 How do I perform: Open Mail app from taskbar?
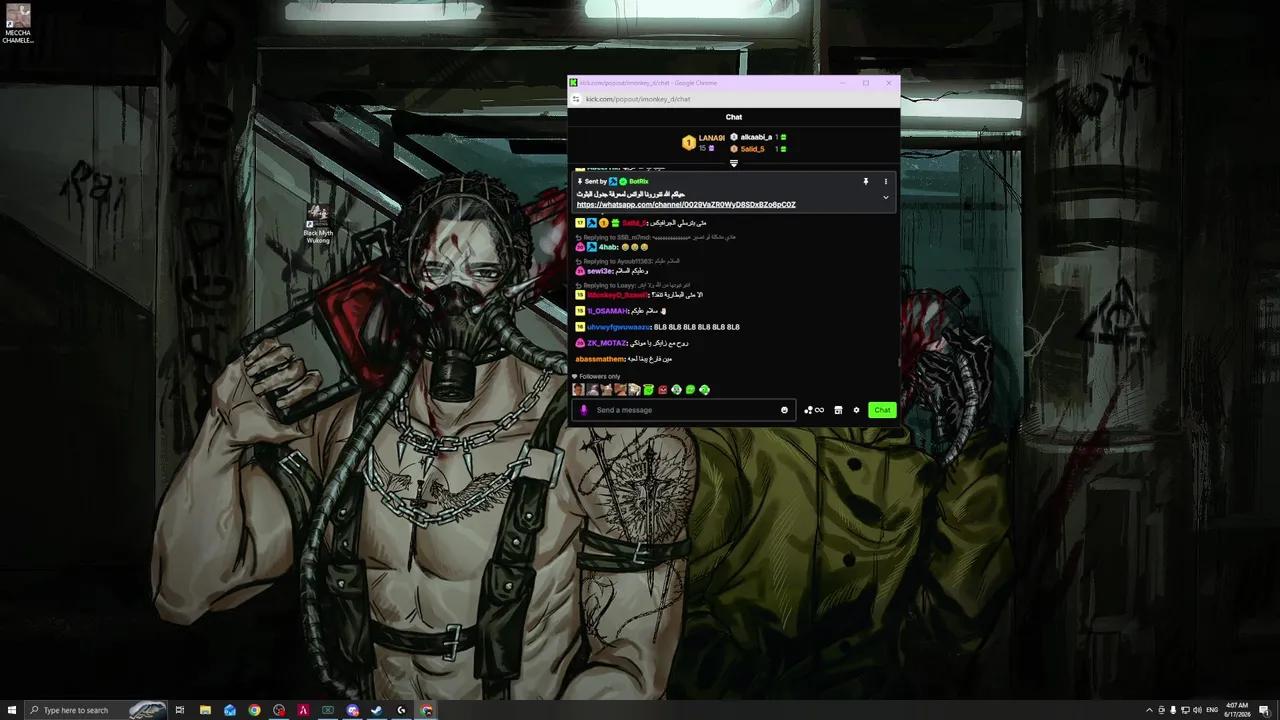click(230, 710)
